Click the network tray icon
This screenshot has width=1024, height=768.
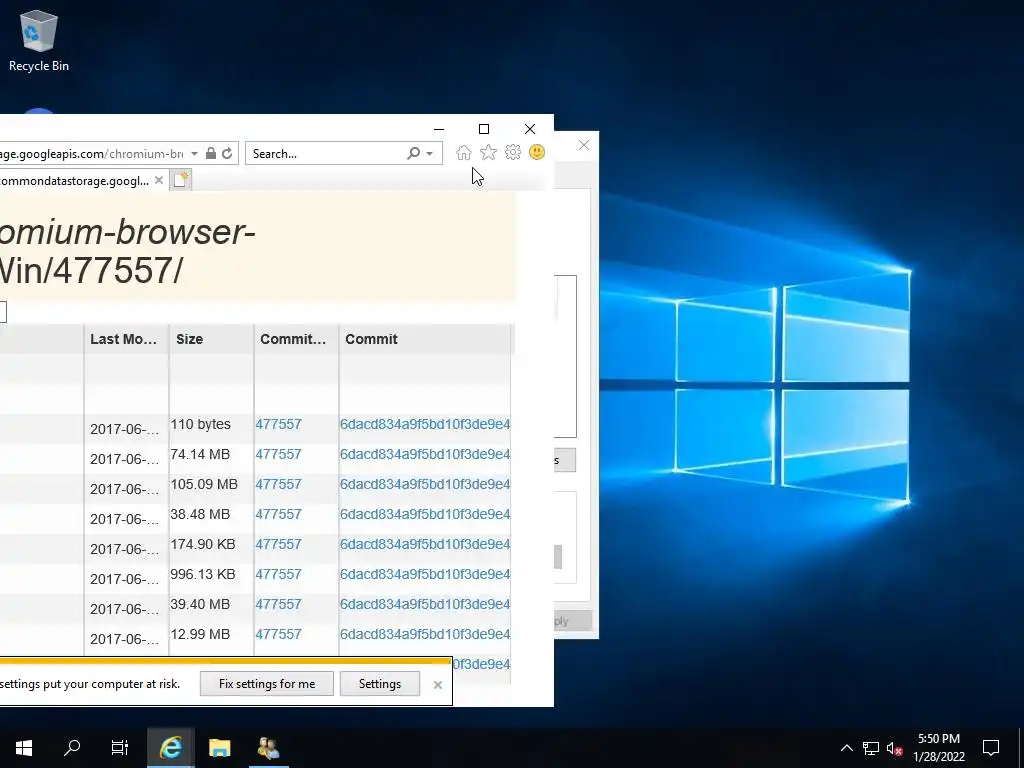click(871, 748)
